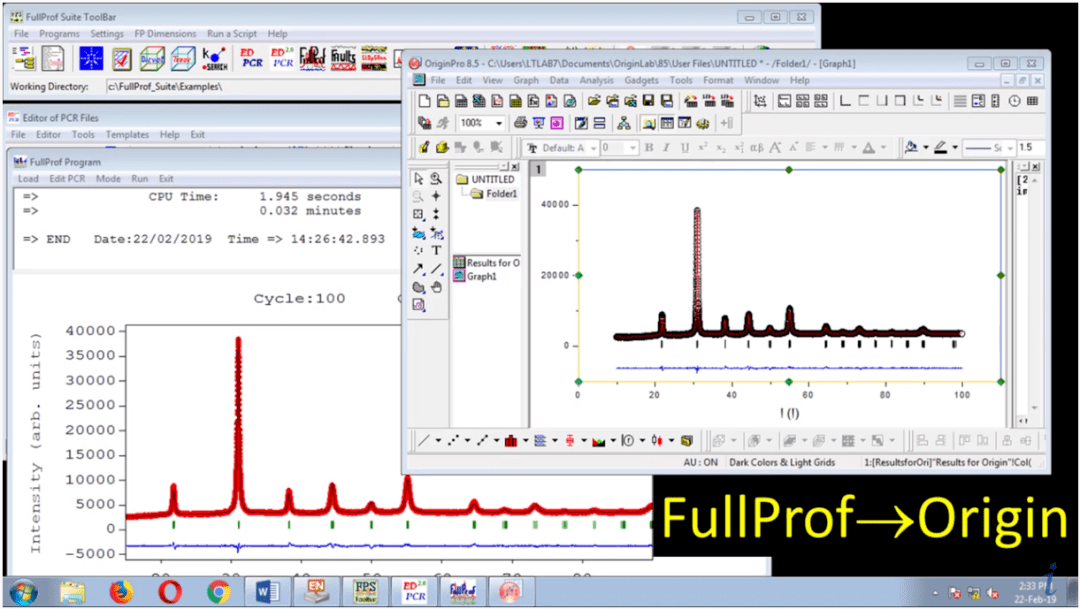Screen dimensions: 1080x609
Task: Expand the Default font dropdown
Action: 591,148
